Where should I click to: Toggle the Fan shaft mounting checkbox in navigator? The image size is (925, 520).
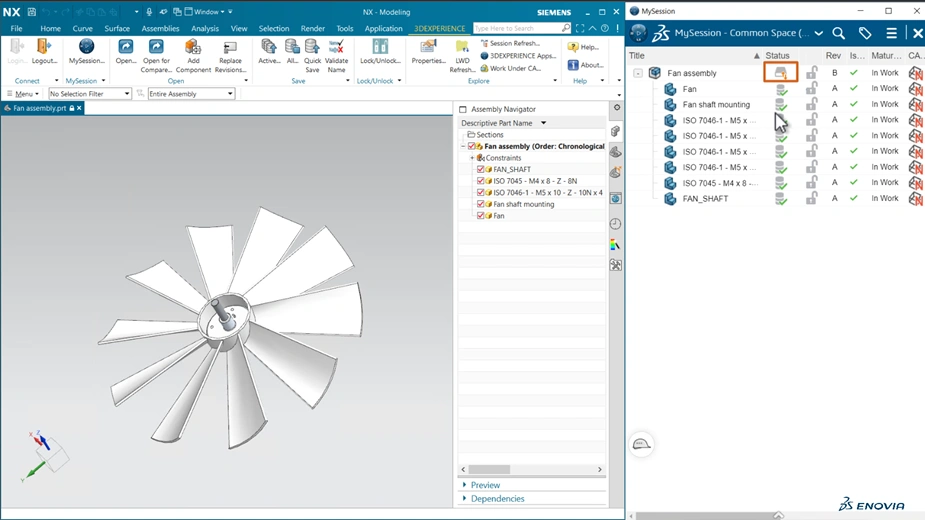point(481,204)
